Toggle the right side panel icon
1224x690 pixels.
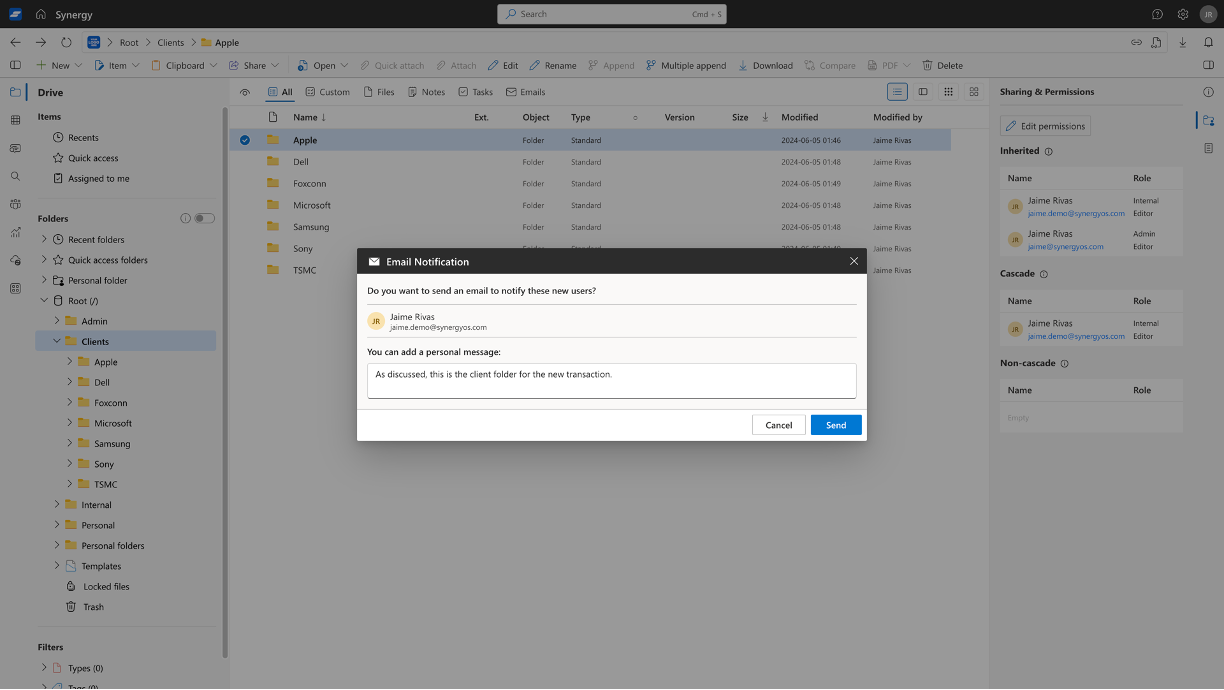coord(1208,65)
